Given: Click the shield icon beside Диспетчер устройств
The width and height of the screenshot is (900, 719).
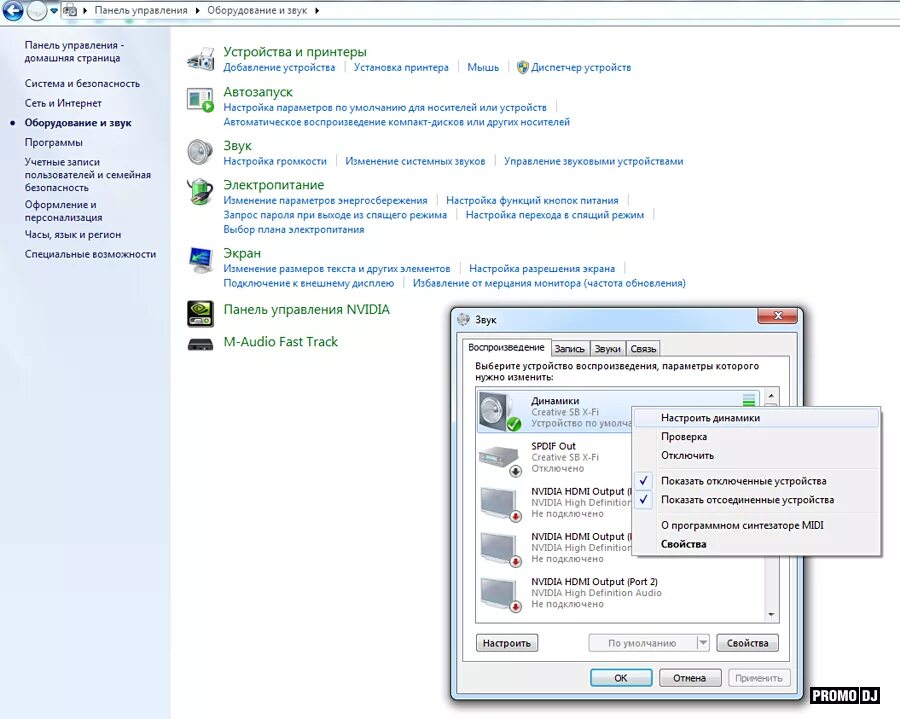Looking at the screenshot, I should pyautogui.click(x=522, y=67).
